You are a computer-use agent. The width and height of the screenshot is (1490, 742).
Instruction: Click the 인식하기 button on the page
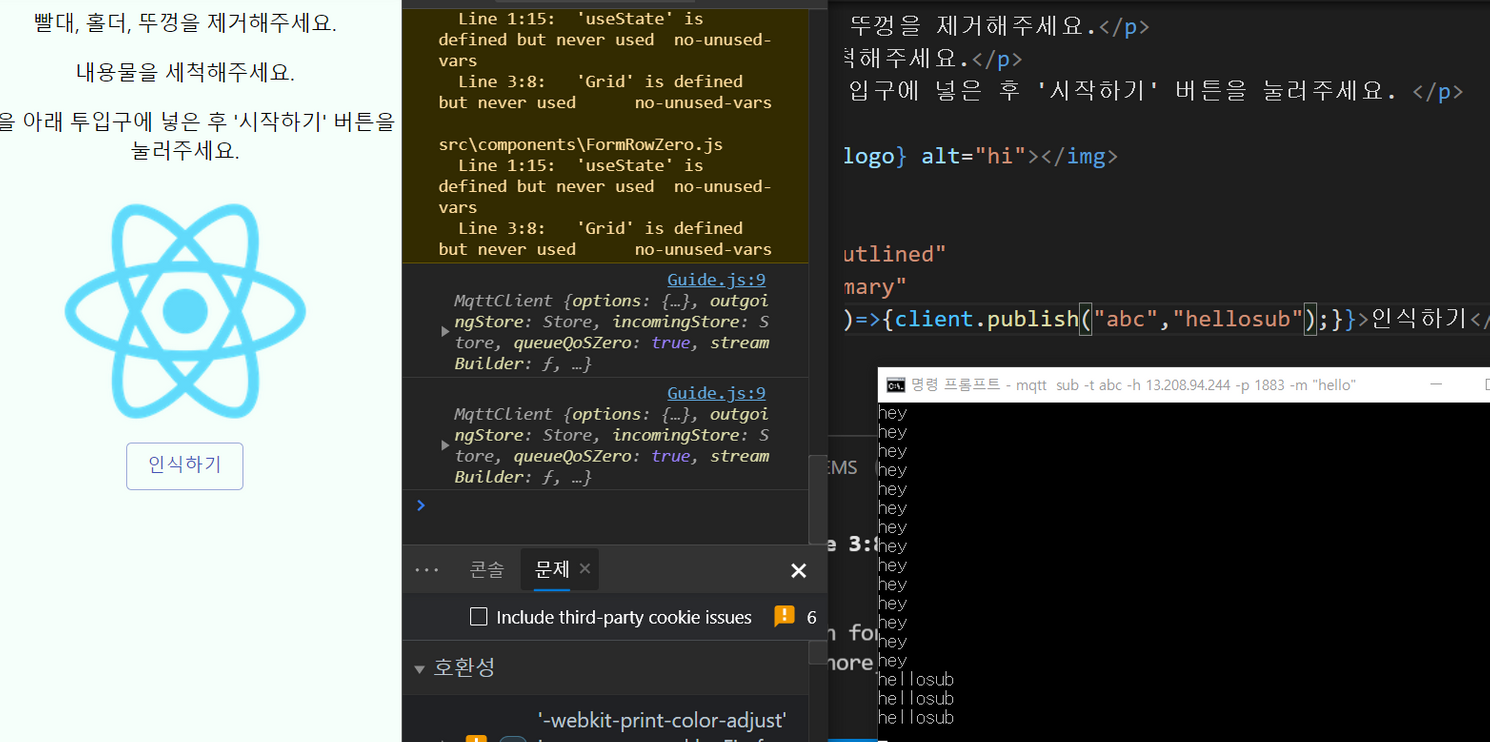[185, 466]
